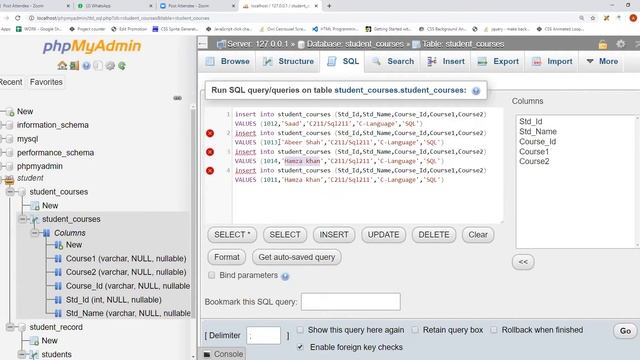Run the query with Go button
Image resolution: width=640 pixels, height=360 pixels.
[625, 331]
